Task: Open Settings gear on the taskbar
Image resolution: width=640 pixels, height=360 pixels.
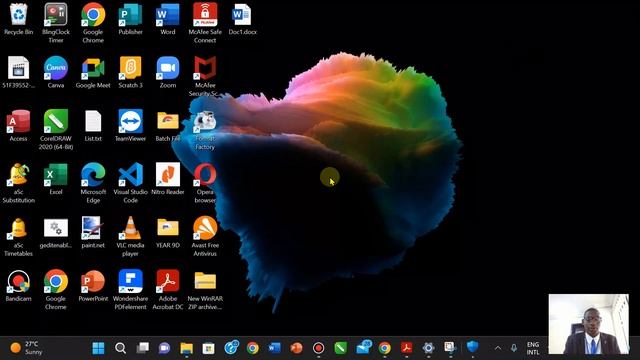Action: 428,348
